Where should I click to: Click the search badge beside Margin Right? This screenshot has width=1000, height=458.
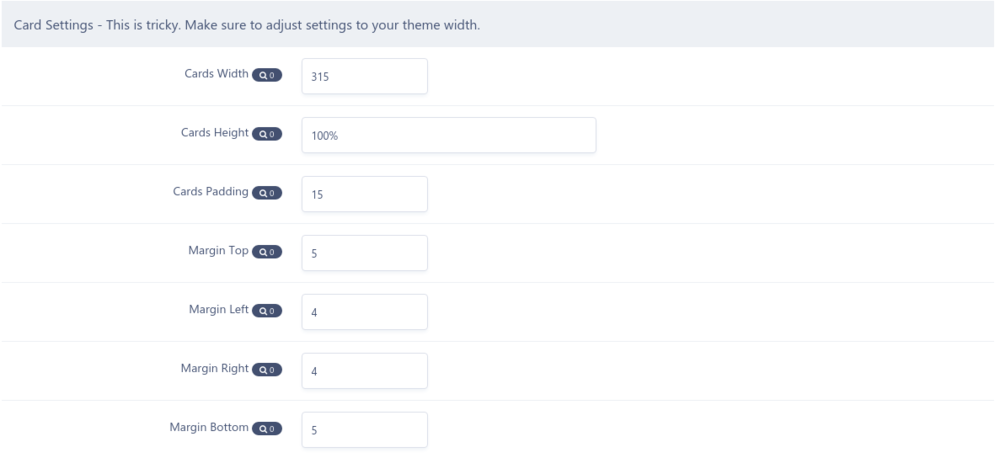[x=267, y=370]
